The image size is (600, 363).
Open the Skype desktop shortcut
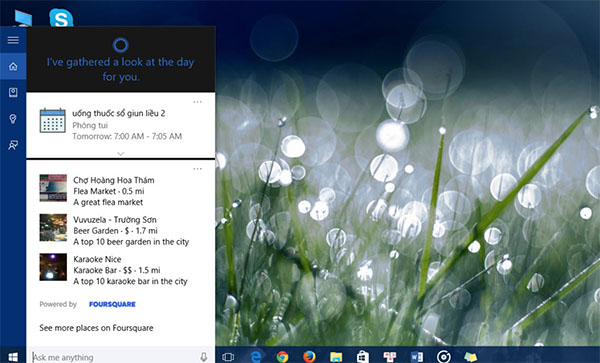click(x=61, y=18)
